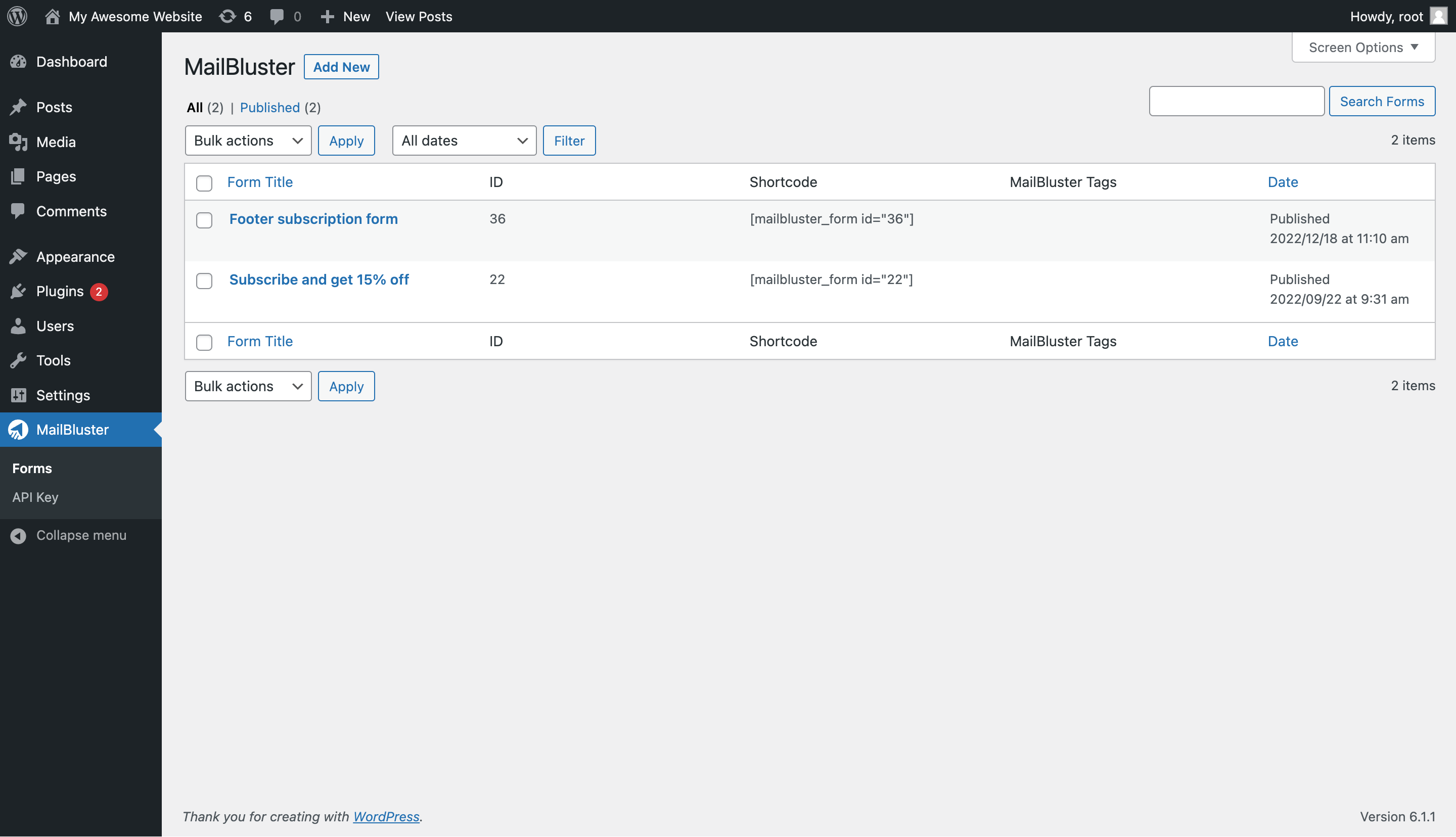Click the Users person icon
Screen dimensions: 1456x837
coord(18,326)
